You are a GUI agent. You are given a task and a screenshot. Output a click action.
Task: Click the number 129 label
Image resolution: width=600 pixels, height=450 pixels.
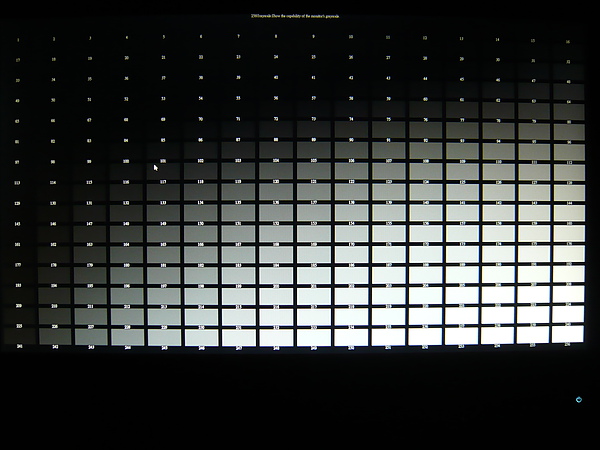[x=17, y=203]
